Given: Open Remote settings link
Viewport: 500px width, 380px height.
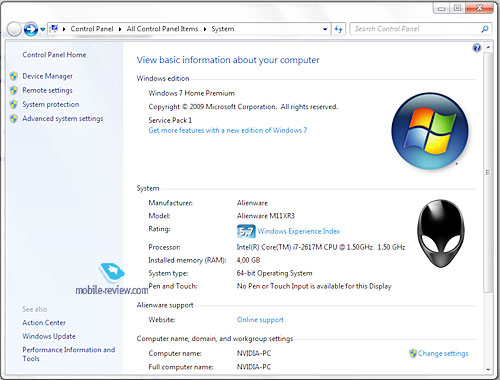Looking at the screenshot, I should point(47,90).
